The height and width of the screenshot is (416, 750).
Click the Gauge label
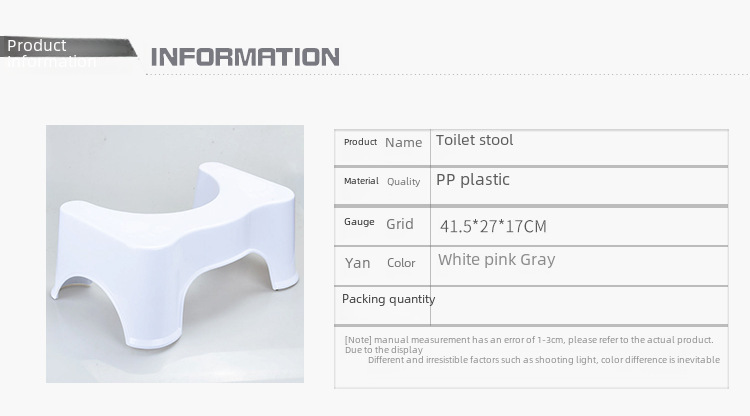(359, 222)
